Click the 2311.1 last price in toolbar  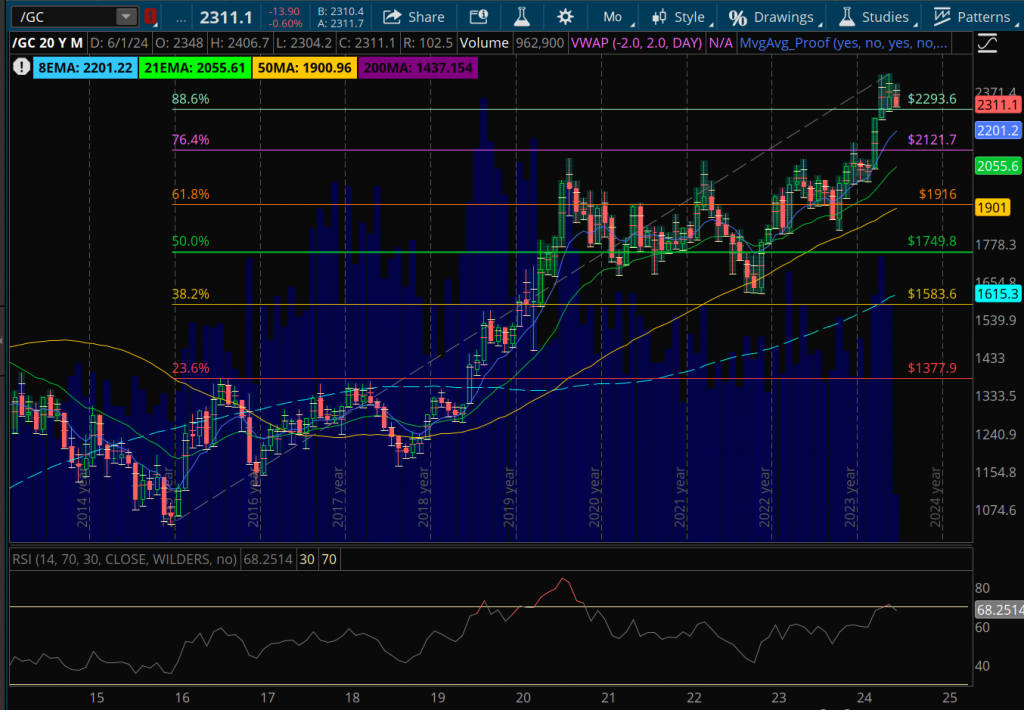pos(226,18)
